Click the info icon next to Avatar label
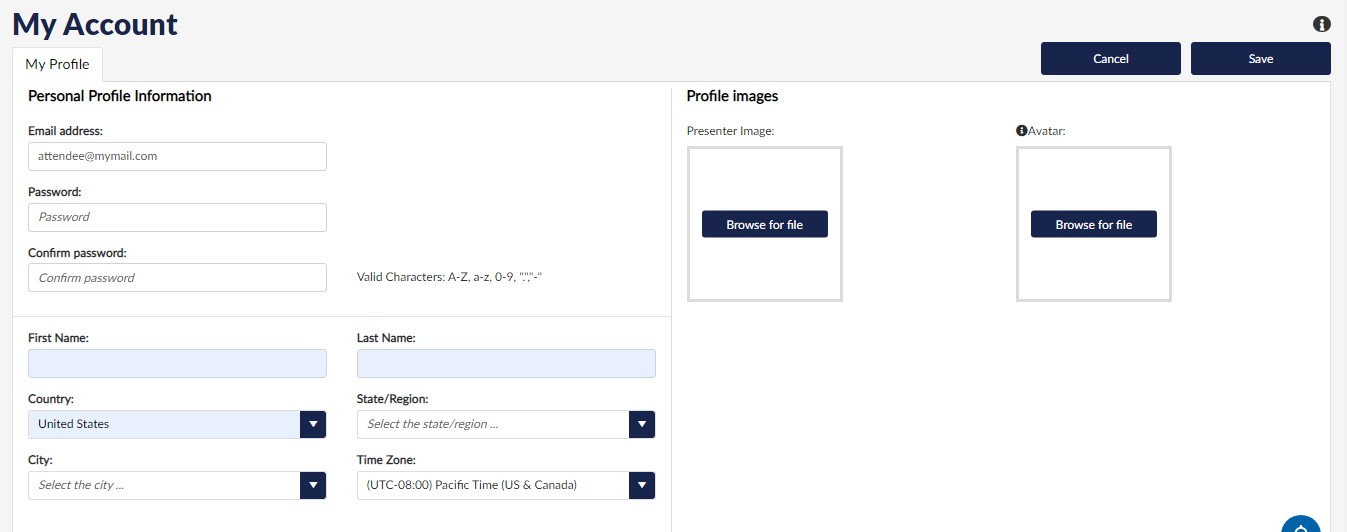The width and height of the screenshot is (1347, 532). click(x=1021, y=130)
